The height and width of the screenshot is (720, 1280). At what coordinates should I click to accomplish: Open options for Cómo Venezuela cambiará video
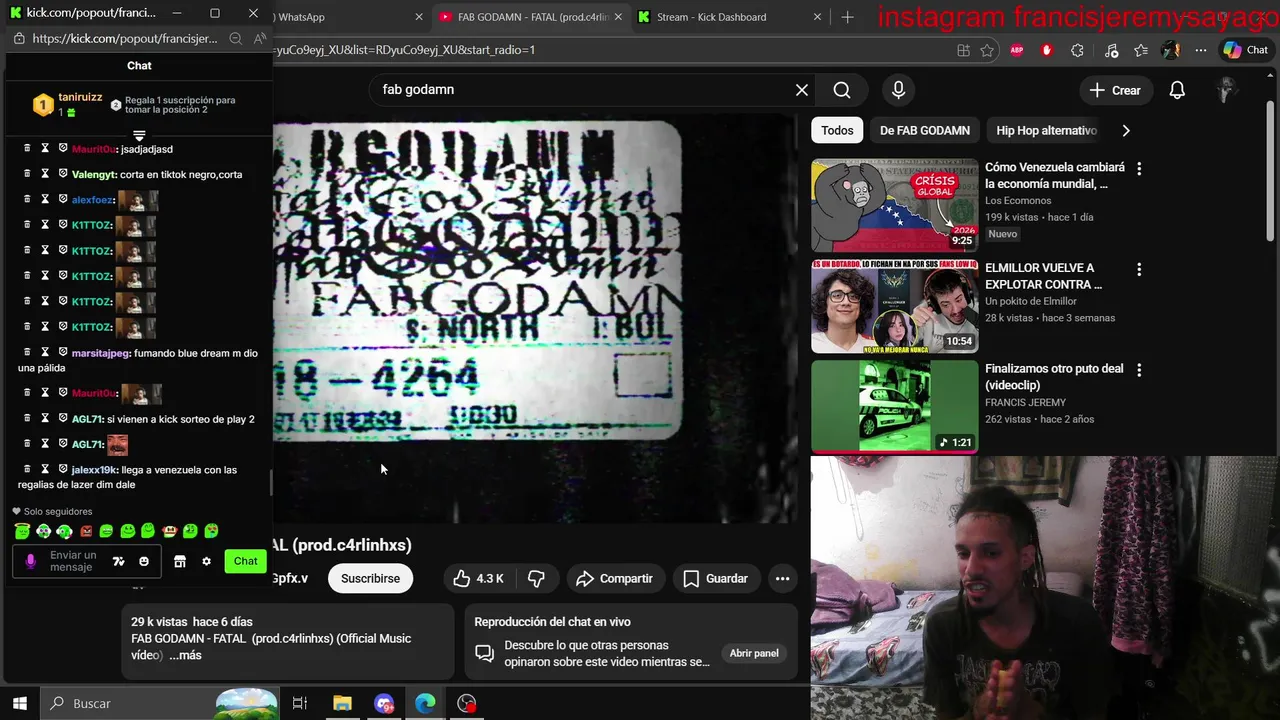click(1139, 169)
